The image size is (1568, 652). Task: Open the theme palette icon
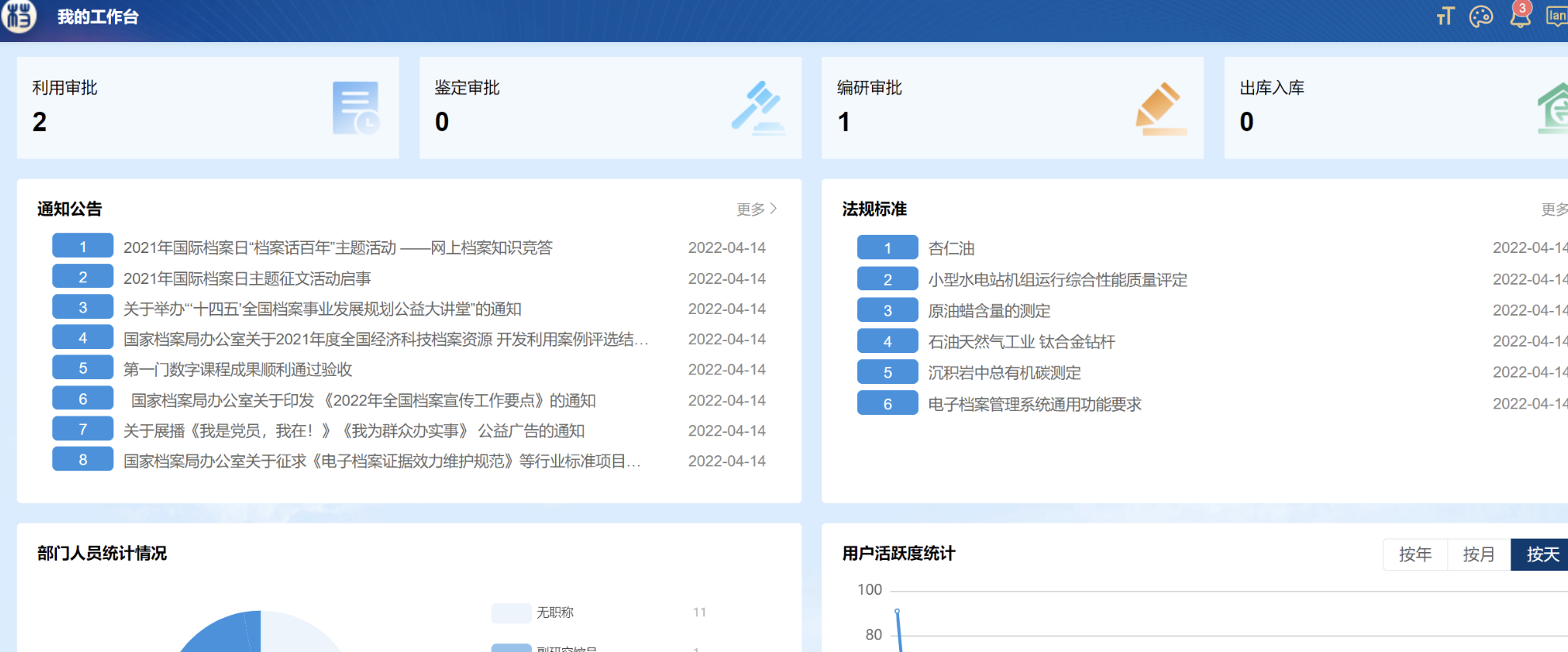point(1481,16)
